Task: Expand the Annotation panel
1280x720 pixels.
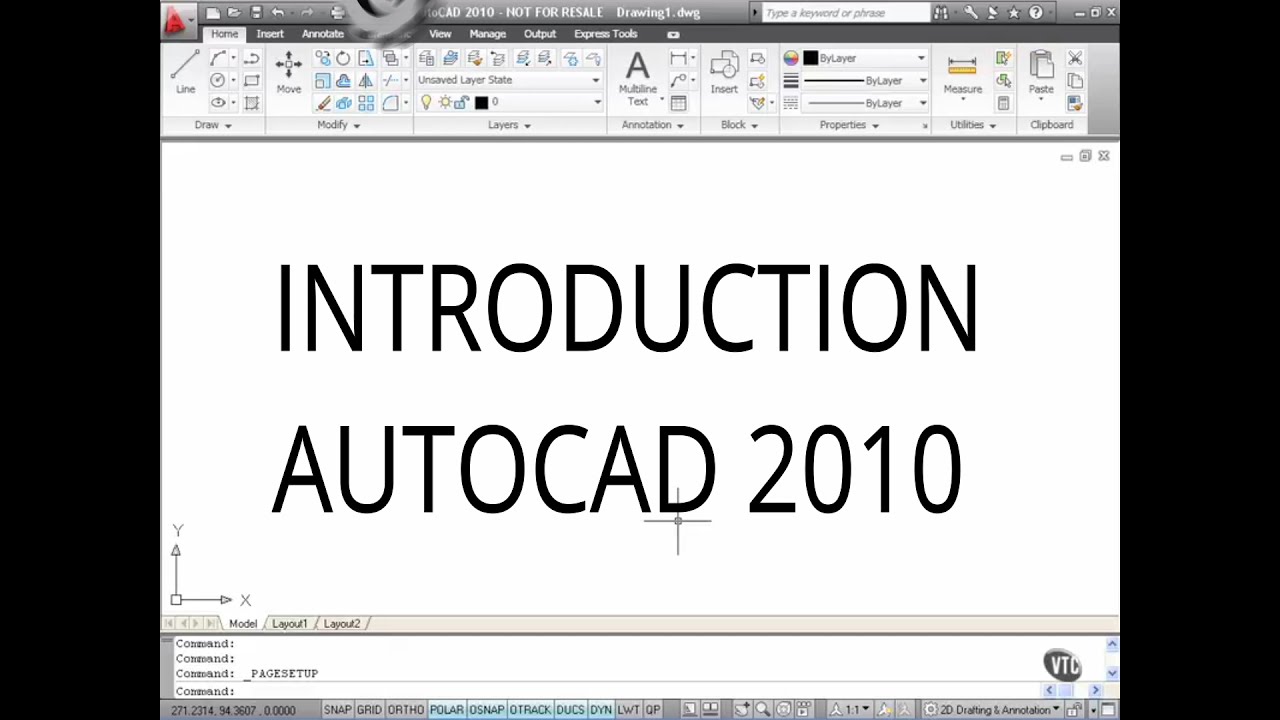Action: tap(652, 125)
